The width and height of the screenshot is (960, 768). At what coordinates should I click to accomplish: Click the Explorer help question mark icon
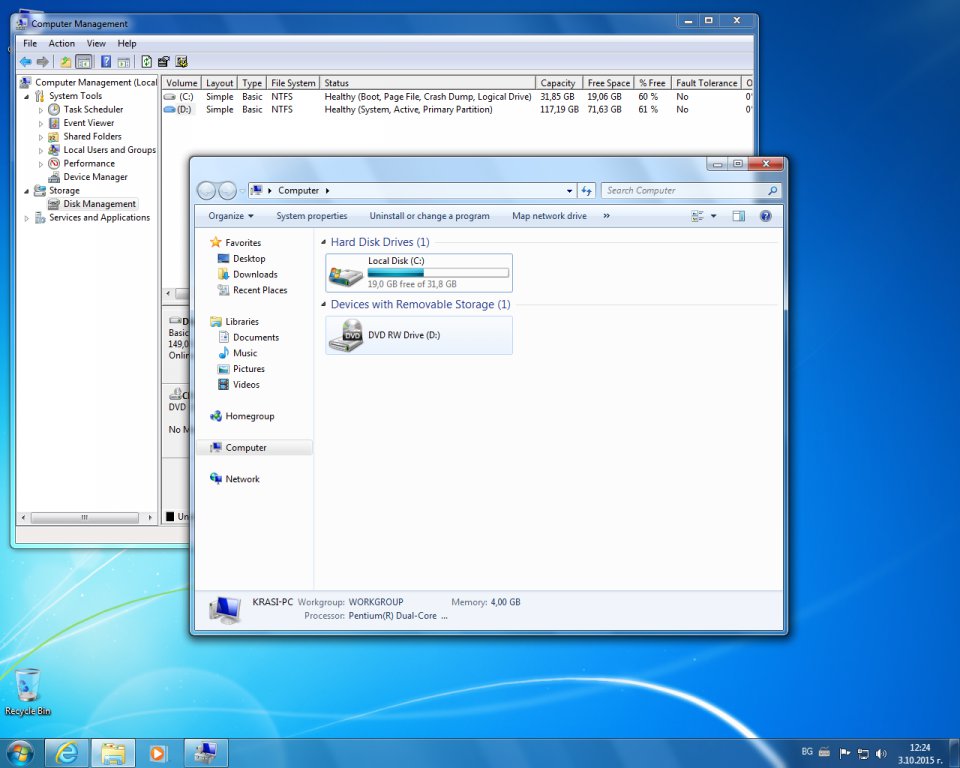(765, 216)
